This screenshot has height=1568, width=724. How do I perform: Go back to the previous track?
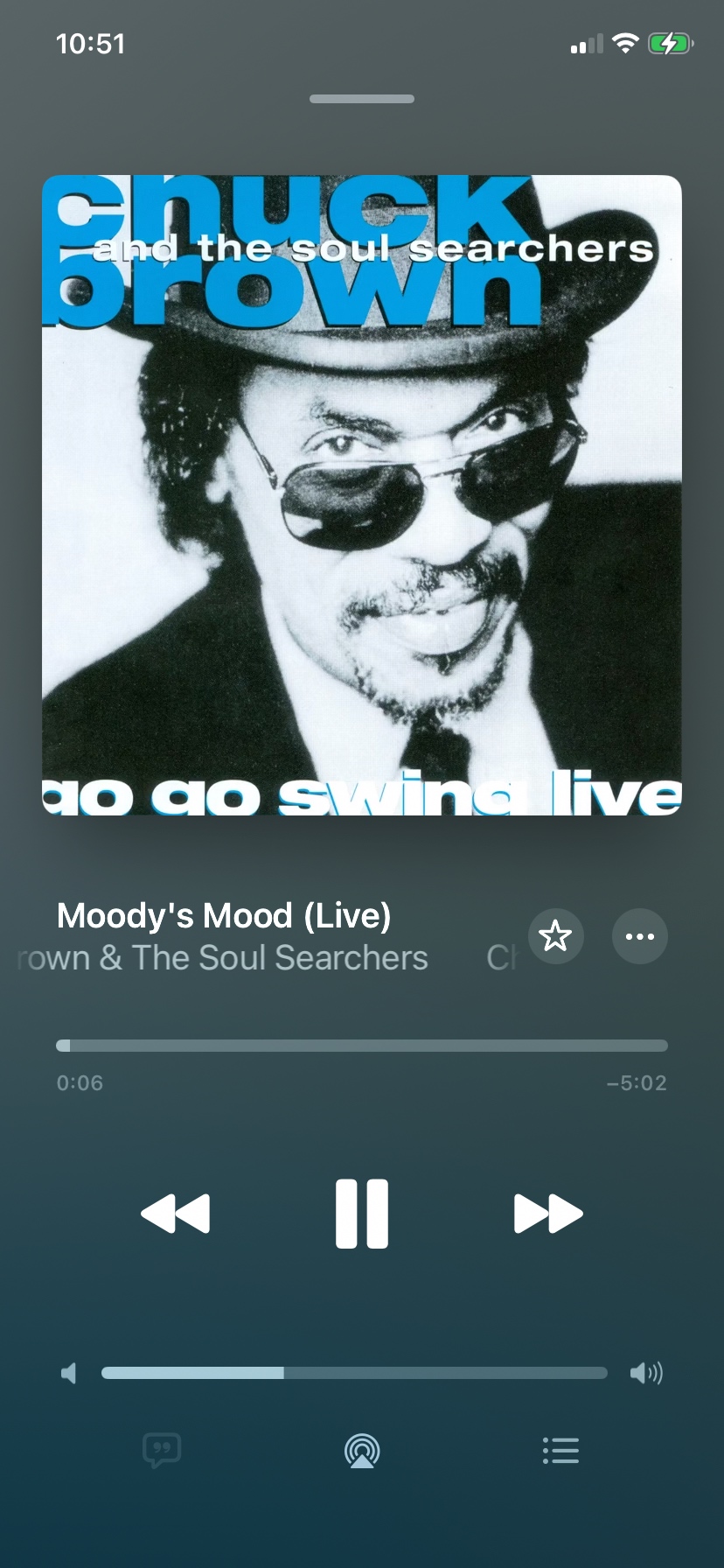pos(175,1214)
